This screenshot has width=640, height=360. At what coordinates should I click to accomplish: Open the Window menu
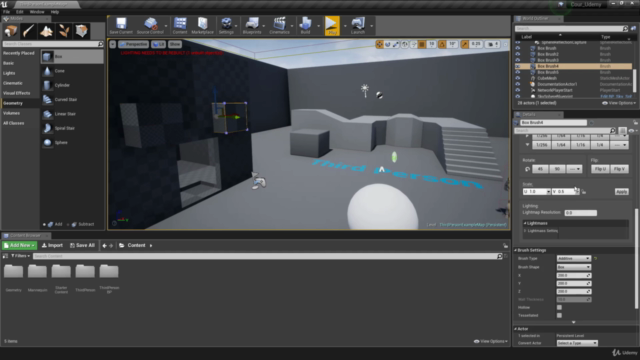[37, 12]
